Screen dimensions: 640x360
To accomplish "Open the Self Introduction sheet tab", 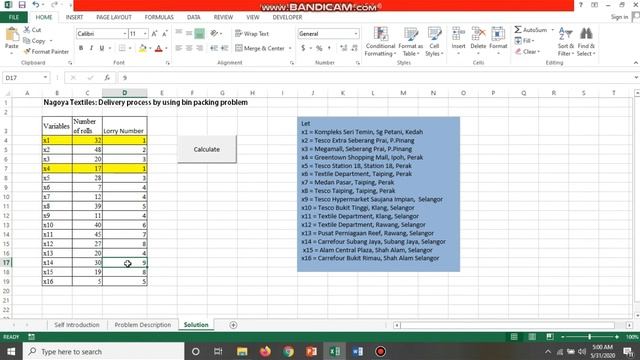I will [77, 325].
